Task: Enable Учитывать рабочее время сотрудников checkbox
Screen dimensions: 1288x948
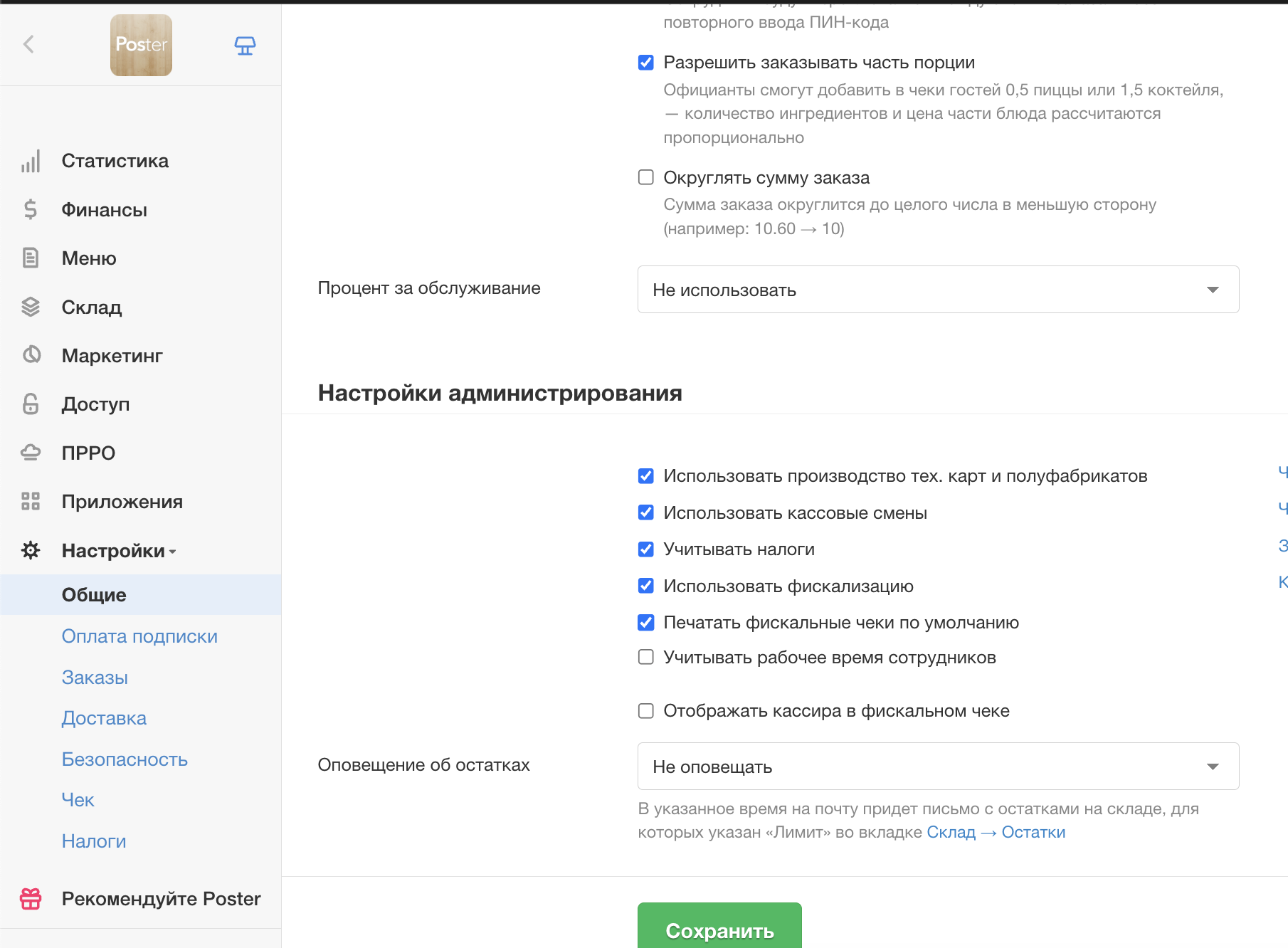Action: tap(646, 657)
